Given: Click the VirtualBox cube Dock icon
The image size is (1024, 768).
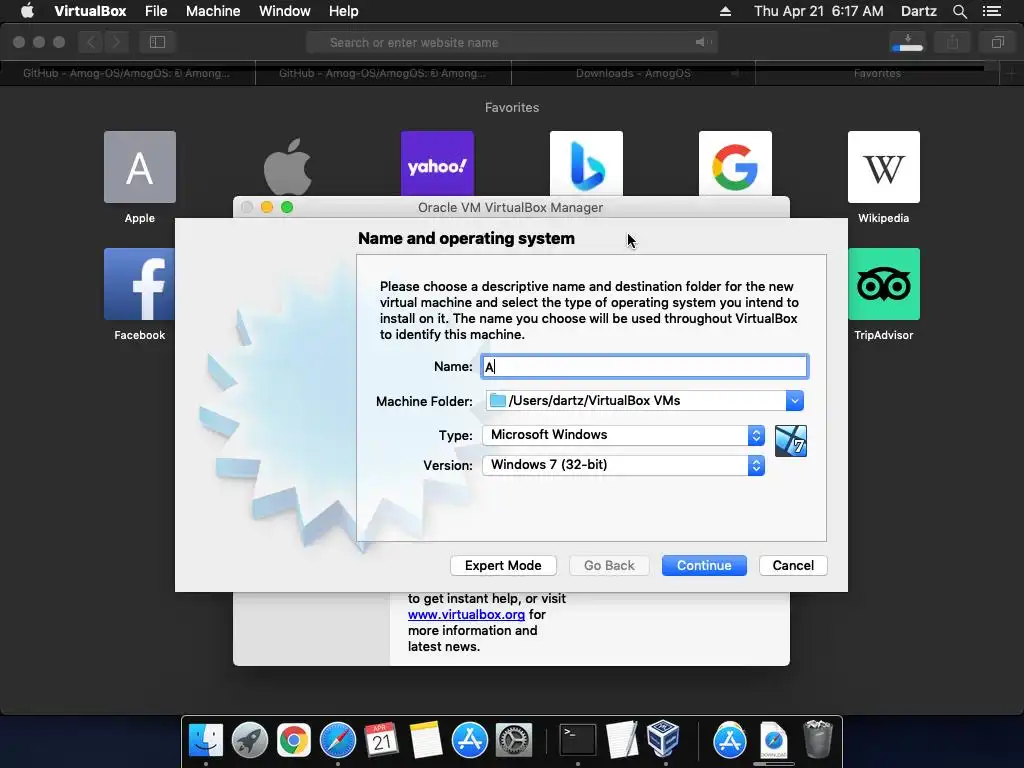Looking at the screenshot, I should 664,739.
